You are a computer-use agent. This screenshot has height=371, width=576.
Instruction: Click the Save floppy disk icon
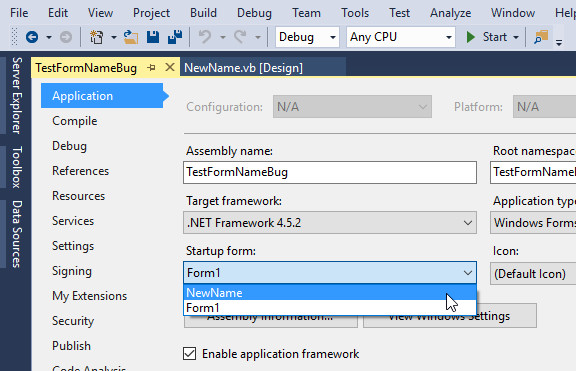pyautogui.click(x=152, y=37)
